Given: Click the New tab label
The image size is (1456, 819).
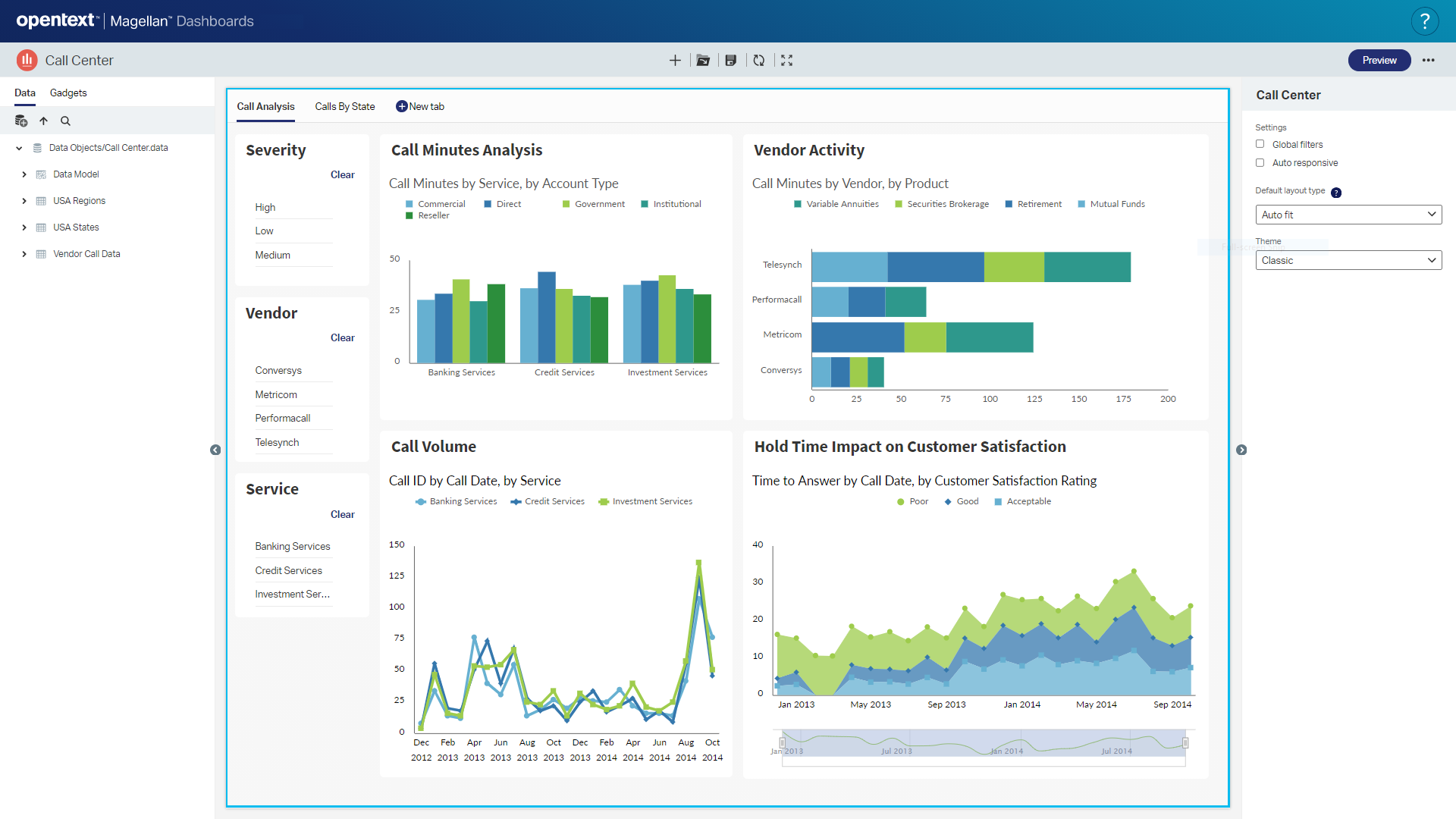Looking at the screenshot, I should tap(427, 106).
